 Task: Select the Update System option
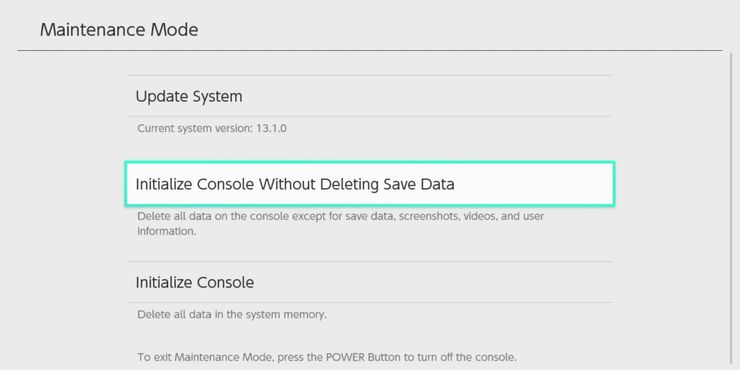pos(370,96)
